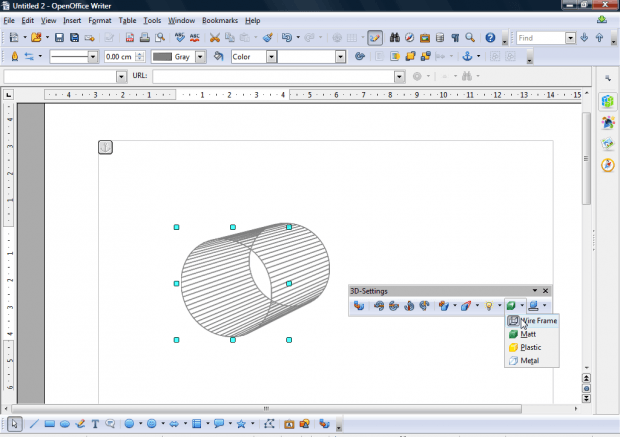The height and width of the screenshot is (437, 620).
Task: Click the Tilt Down icon
Action: click(x=379, y=305)
